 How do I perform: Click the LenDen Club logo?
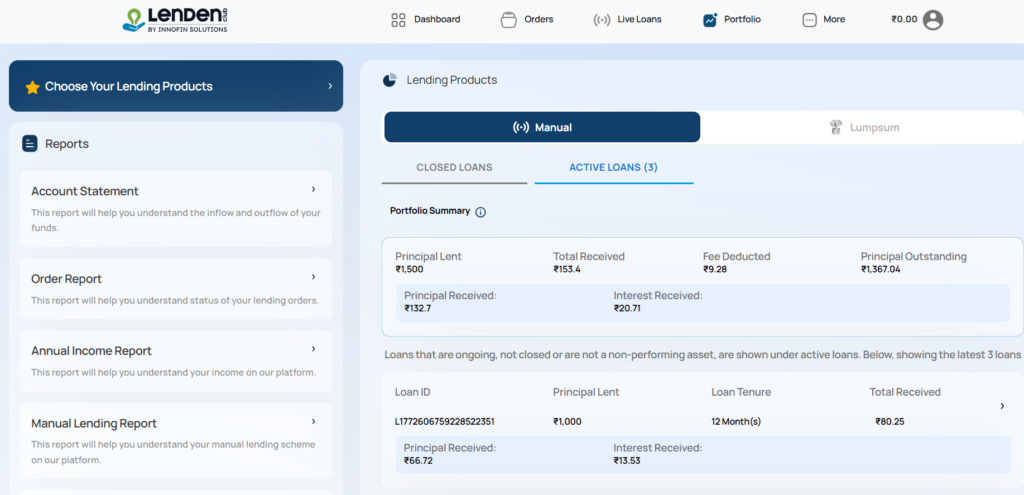[175, 20]
